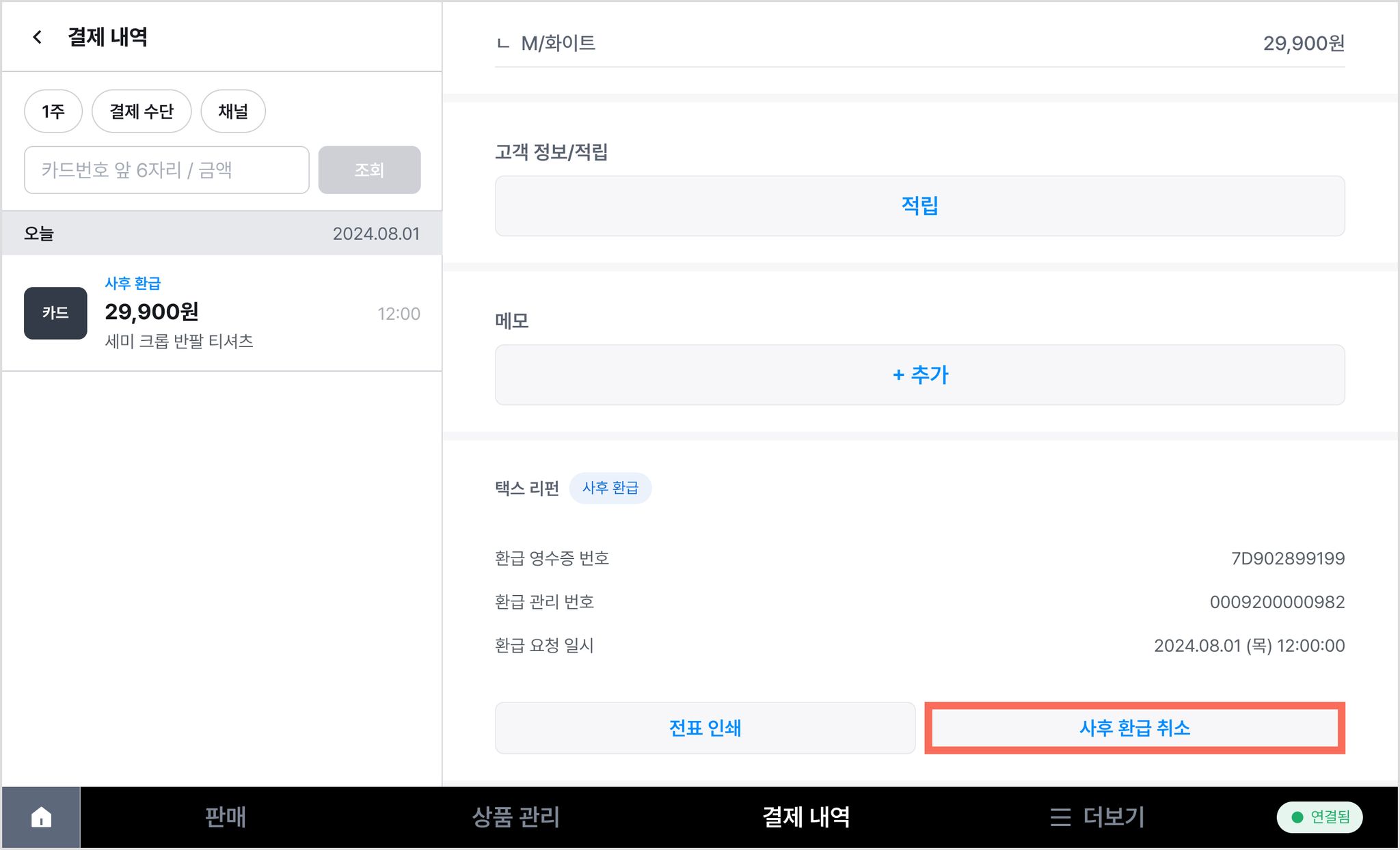Open the 채널 filter chip
Image resolution: width=1400 pixels, height=850 pixels.
[x=233, y=111]
